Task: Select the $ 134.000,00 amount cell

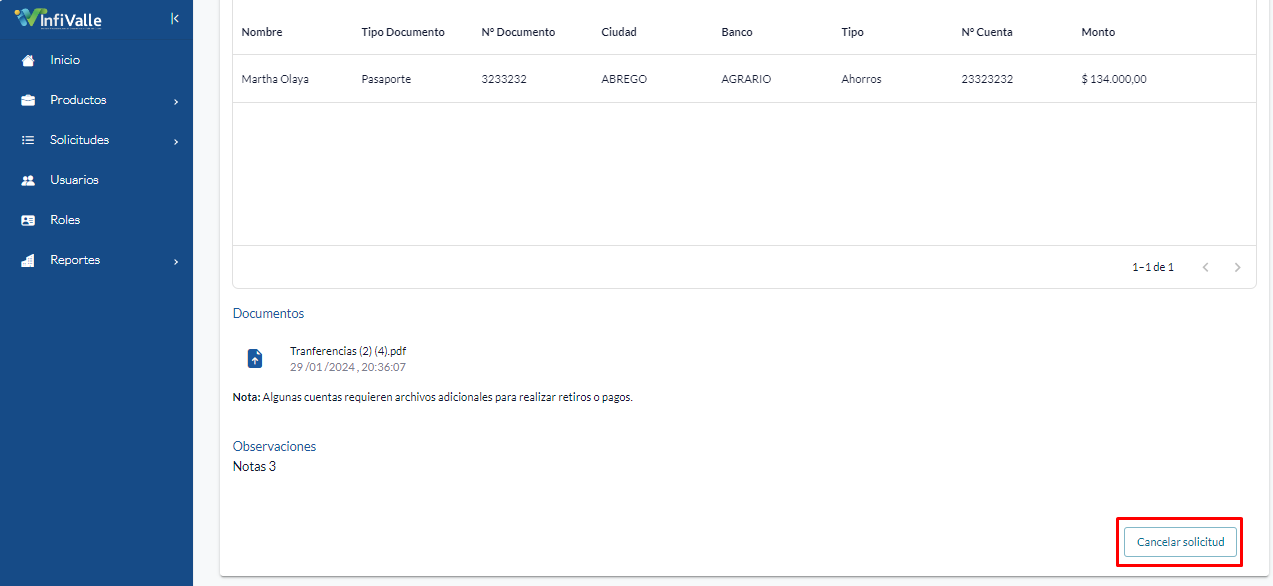Action: pos(1114,79)
